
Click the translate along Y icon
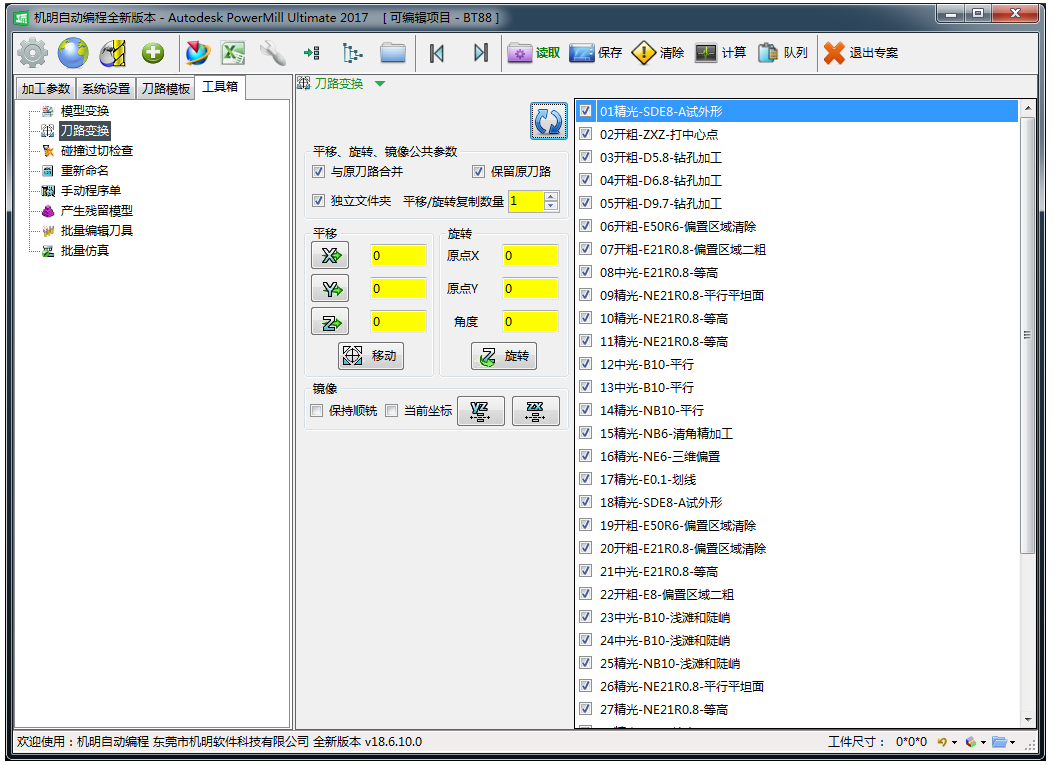coord(330,289)
